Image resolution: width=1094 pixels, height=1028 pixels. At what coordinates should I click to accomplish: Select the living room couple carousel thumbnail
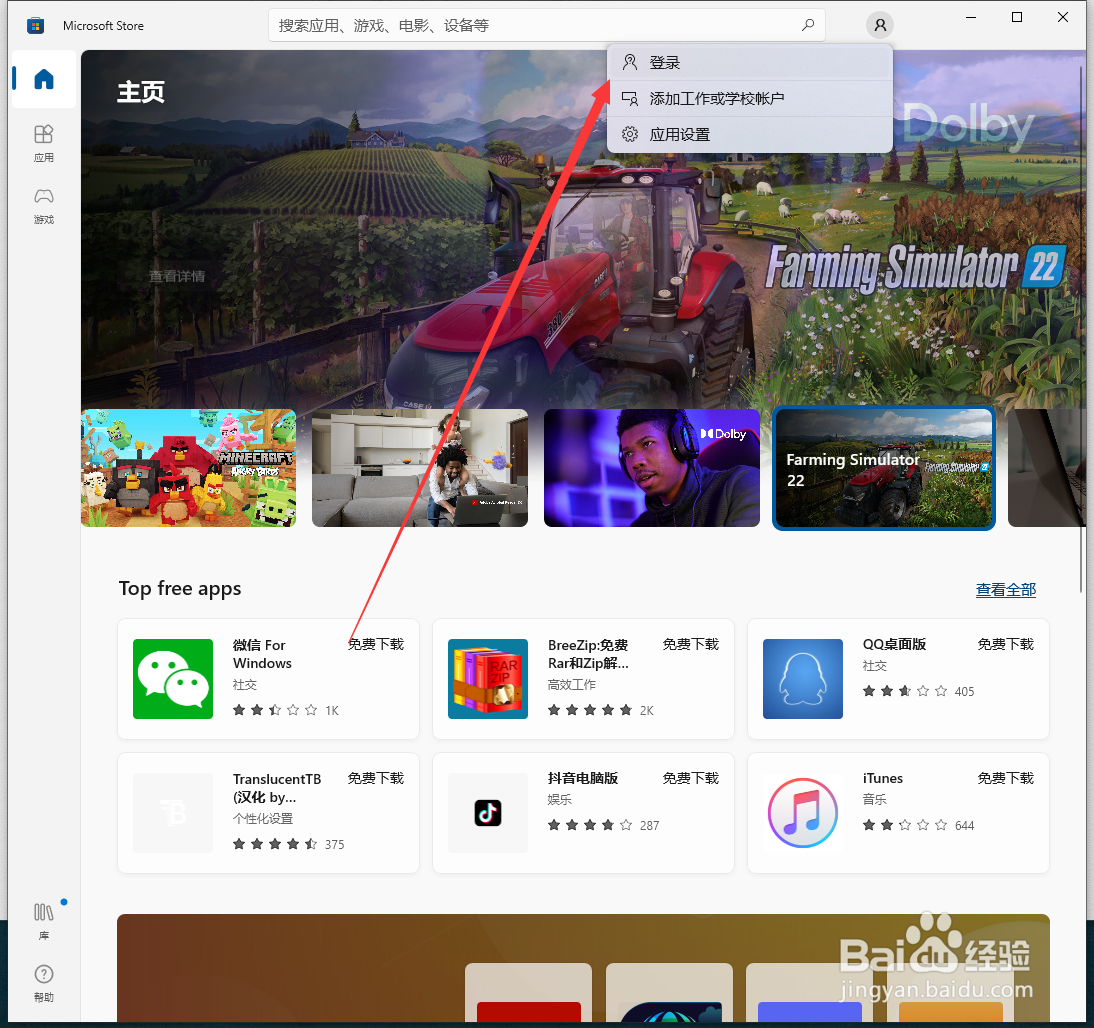(420, 468)
